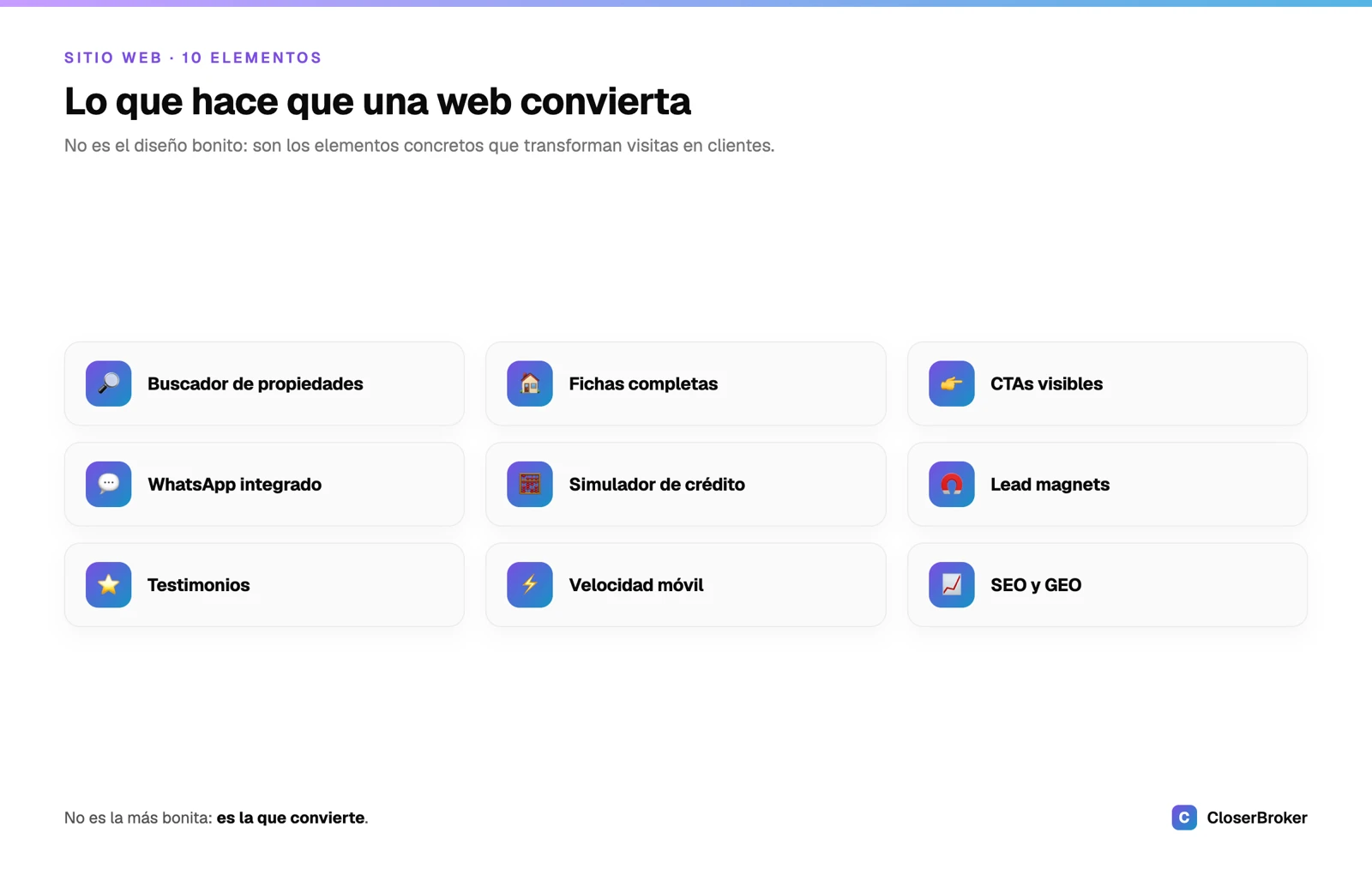Click the house icon on Fichas completas
The width and height of the screenshot is (1372, 869).
point(530,383)
